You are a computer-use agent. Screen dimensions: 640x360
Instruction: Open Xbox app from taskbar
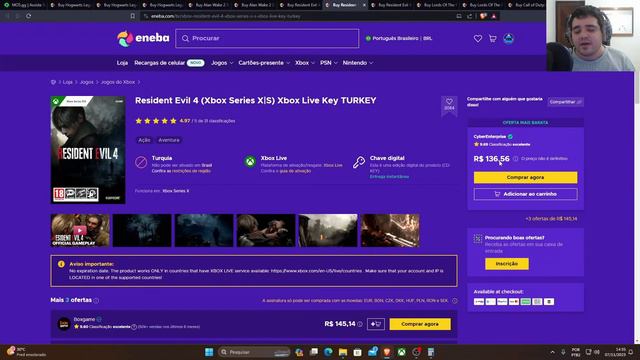[x=402, y=352]
